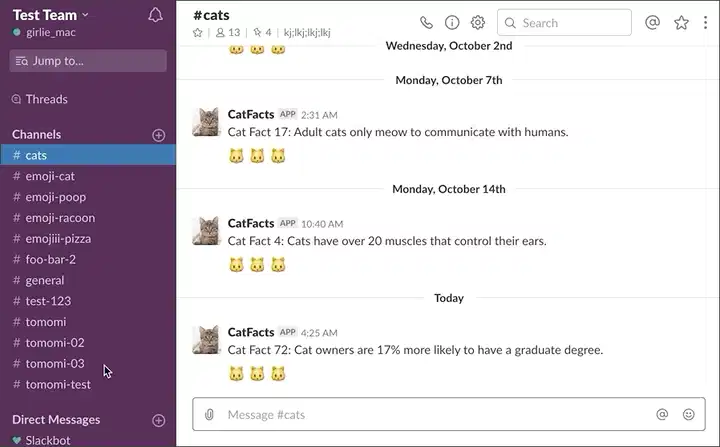The width and height of the screenshot is (720, 447).
Task: Click the @ mention icon in message box
Action: pyautogui.click(x=662, y=414)
